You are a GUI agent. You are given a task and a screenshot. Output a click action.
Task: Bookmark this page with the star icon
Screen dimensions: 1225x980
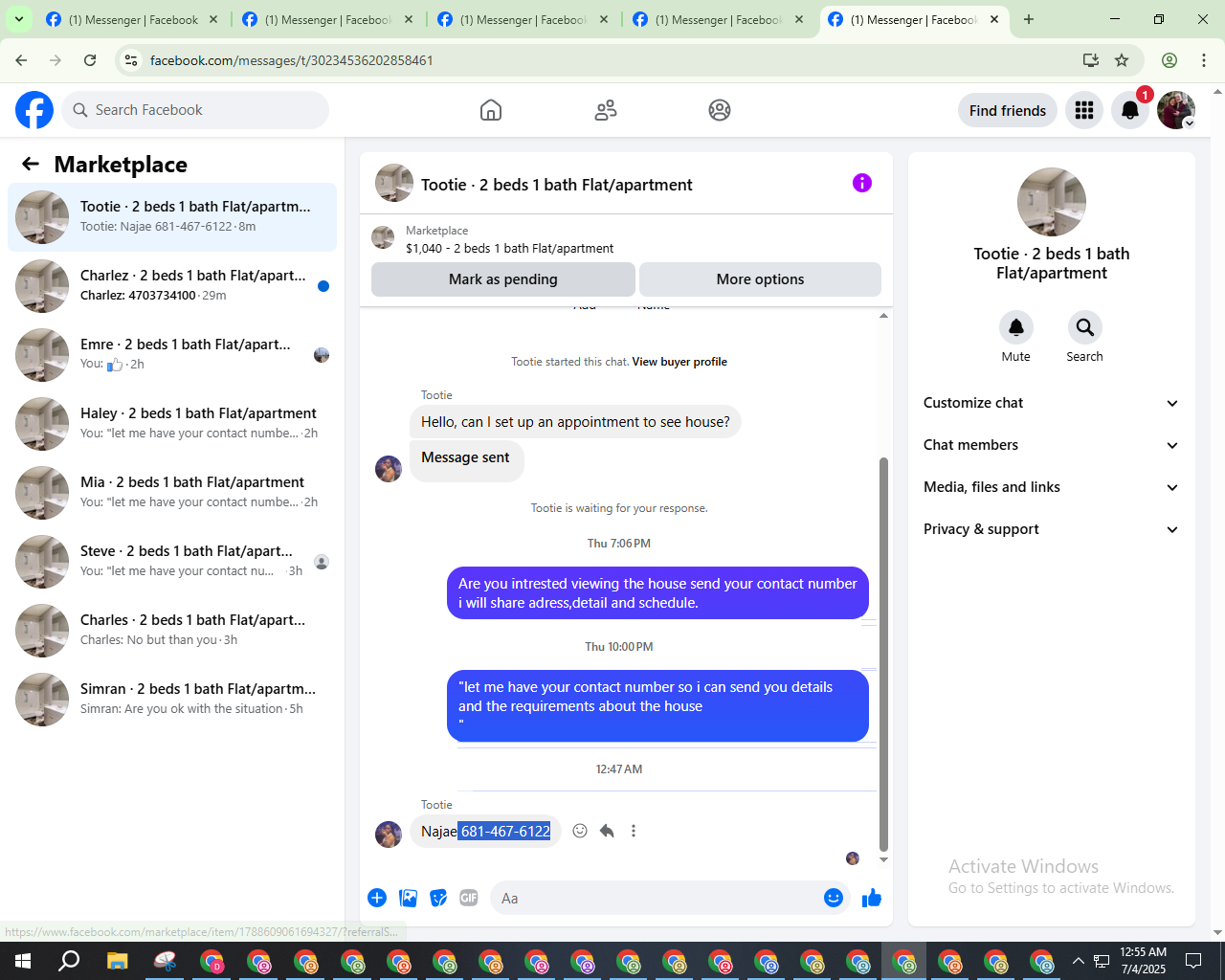[1122, 60]
